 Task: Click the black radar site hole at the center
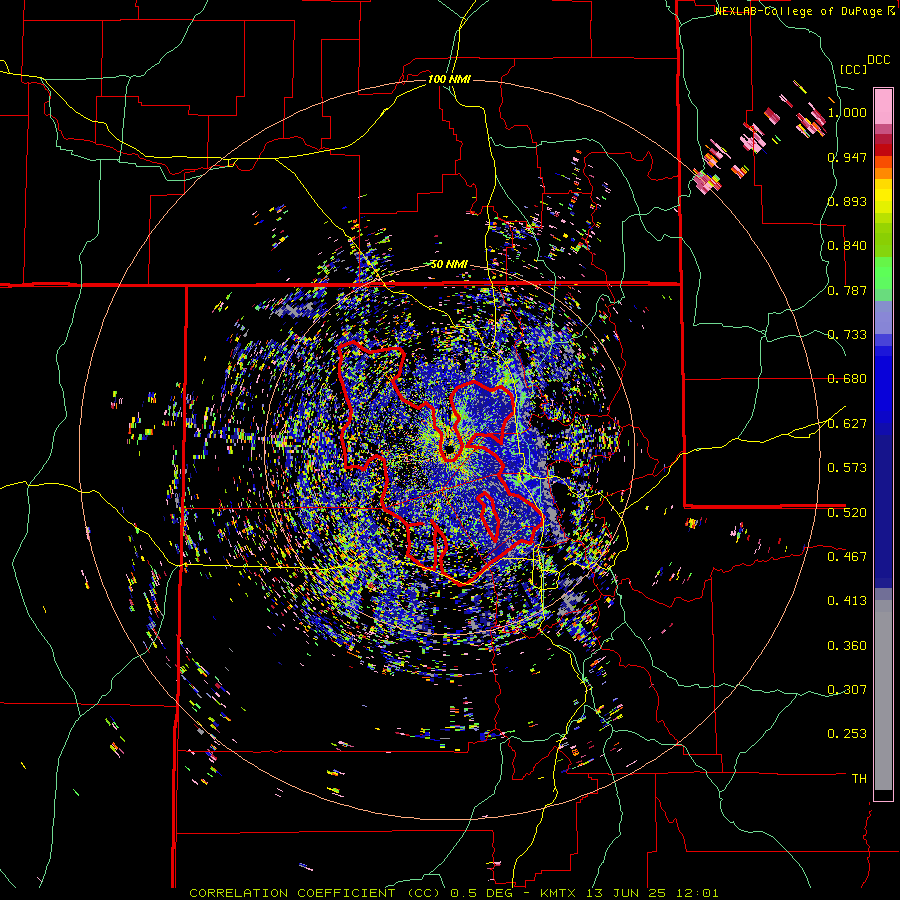[x=449, y=448]
